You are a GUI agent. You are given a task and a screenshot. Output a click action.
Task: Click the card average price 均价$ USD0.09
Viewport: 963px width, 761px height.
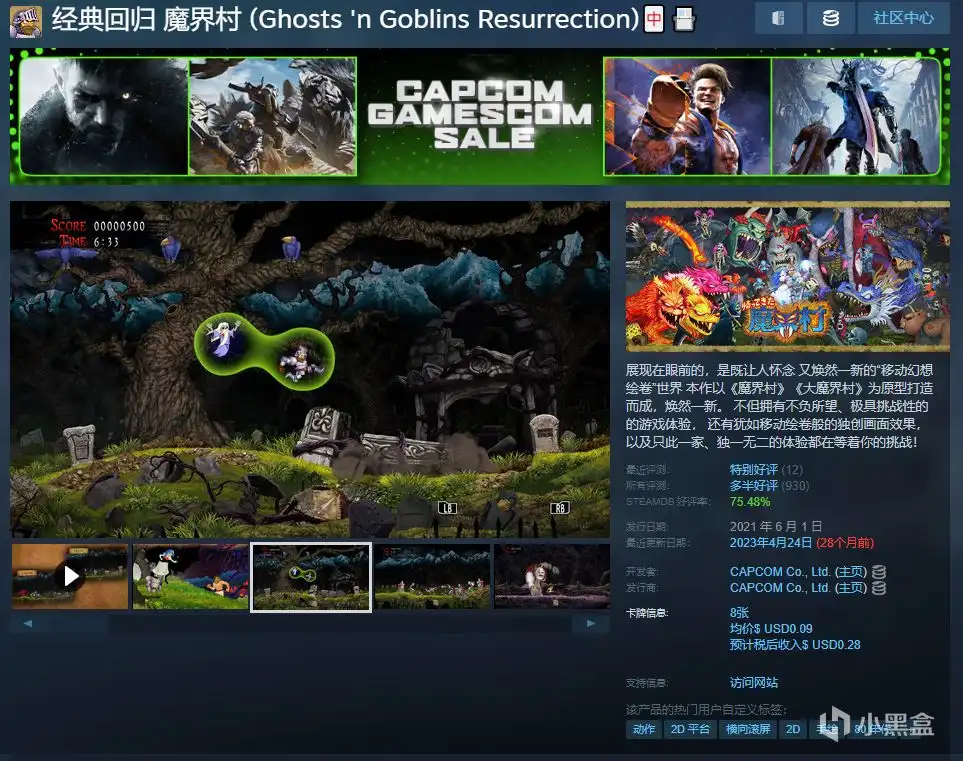tap(771, 629)
